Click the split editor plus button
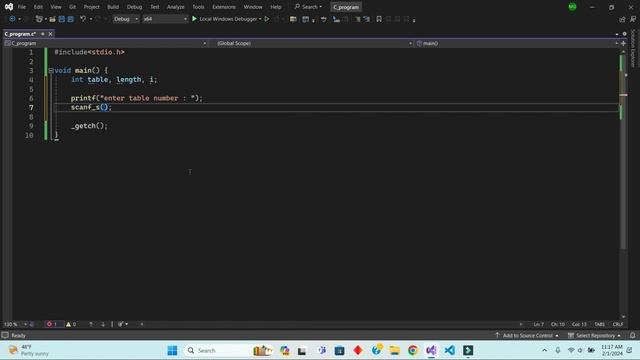Viewport: 640px width, 360px height. [x=623, y=43]
